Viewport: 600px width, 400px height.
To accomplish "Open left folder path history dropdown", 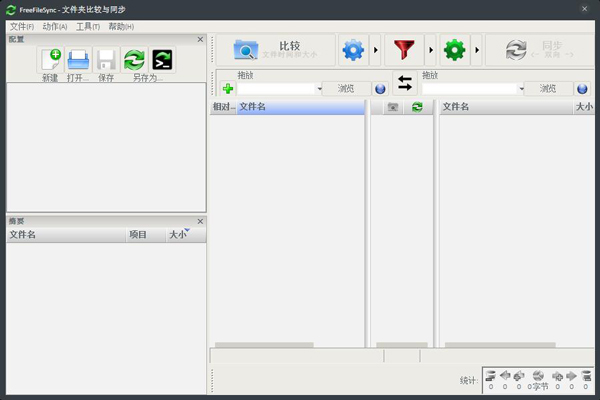I will [319, 89].
